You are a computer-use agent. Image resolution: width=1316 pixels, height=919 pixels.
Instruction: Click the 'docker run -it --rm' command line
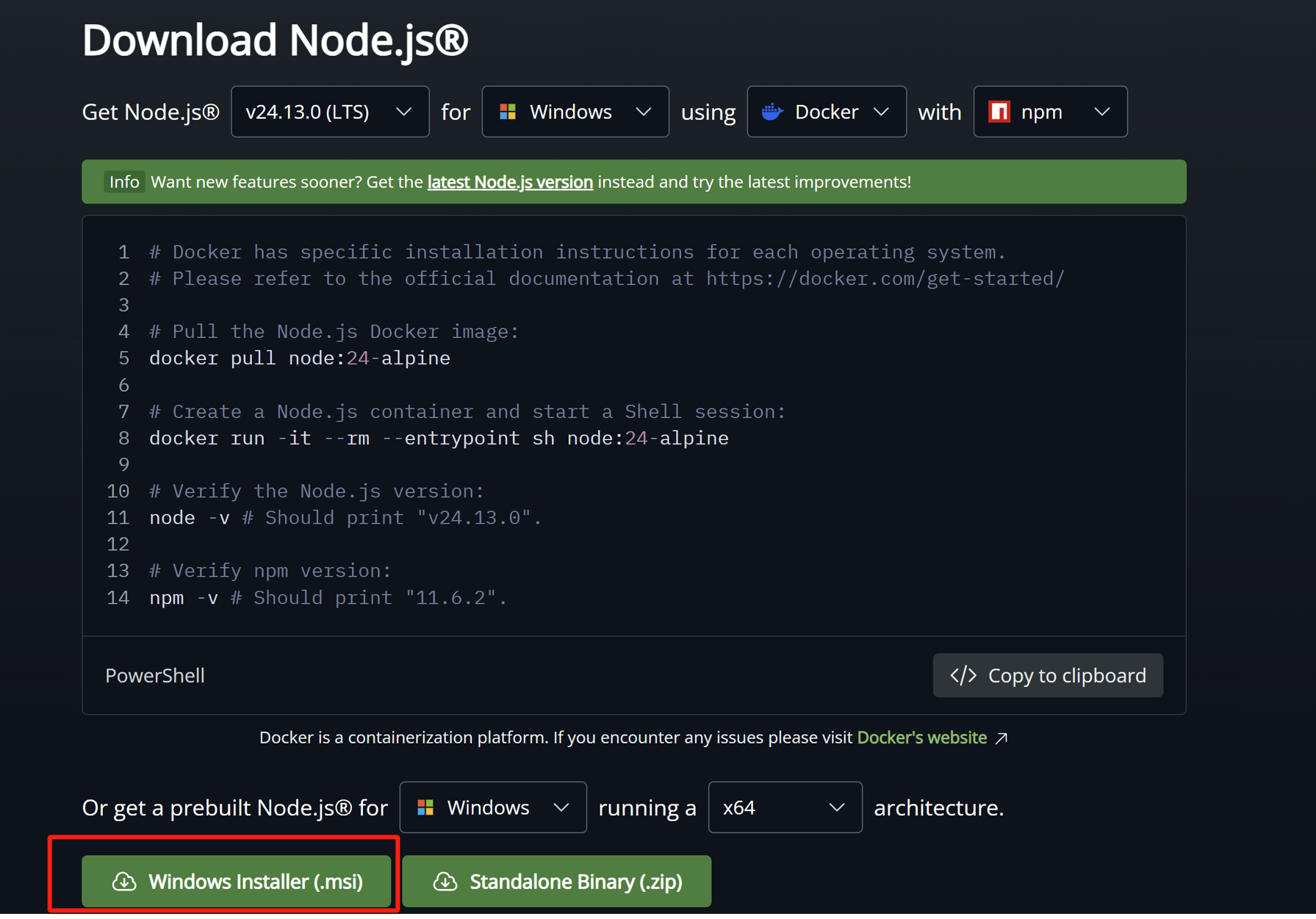click(x=439, y=438)
